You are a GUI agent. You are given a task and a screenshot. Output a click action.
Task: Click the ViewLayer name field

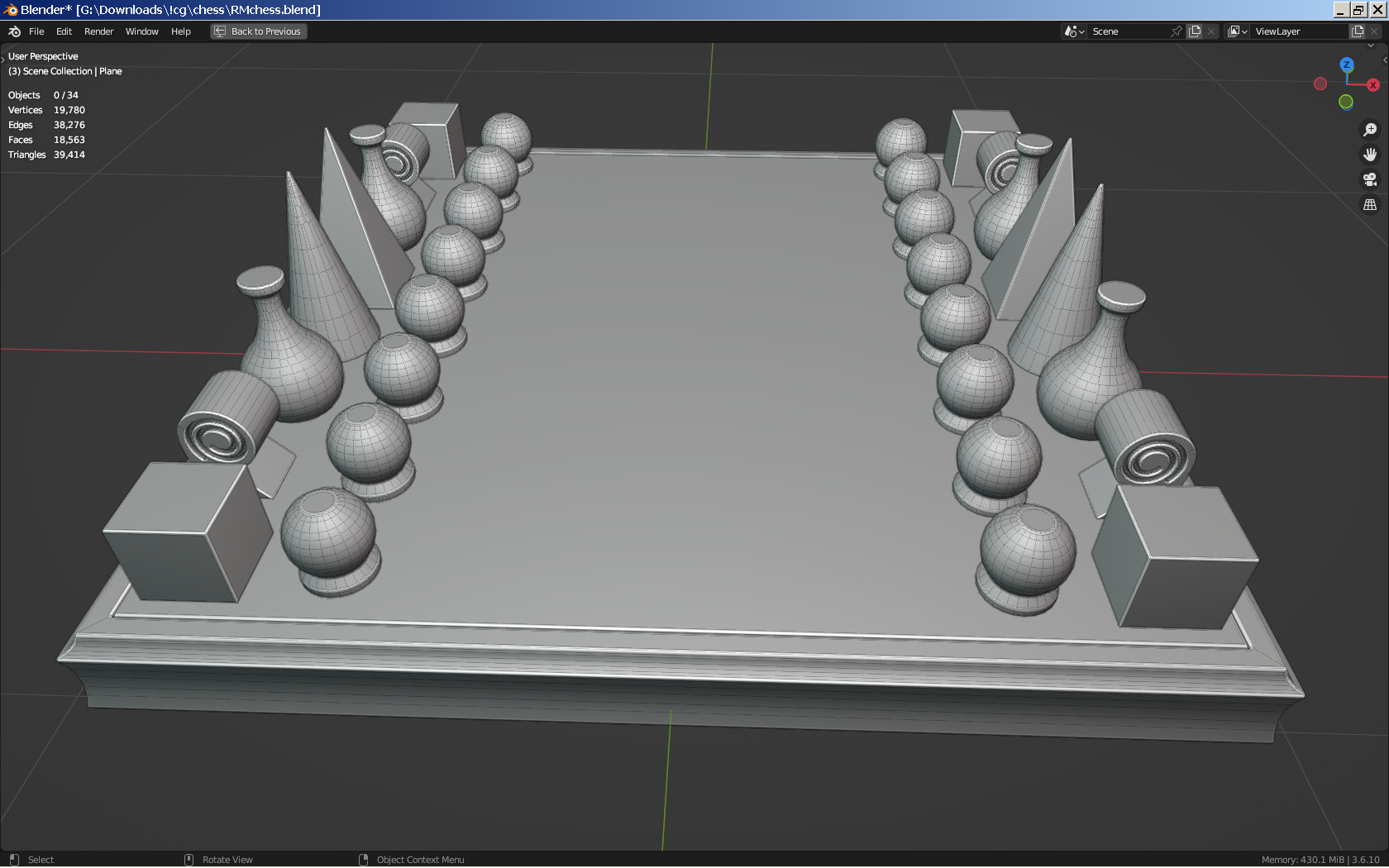click(x=1300, y=31)
